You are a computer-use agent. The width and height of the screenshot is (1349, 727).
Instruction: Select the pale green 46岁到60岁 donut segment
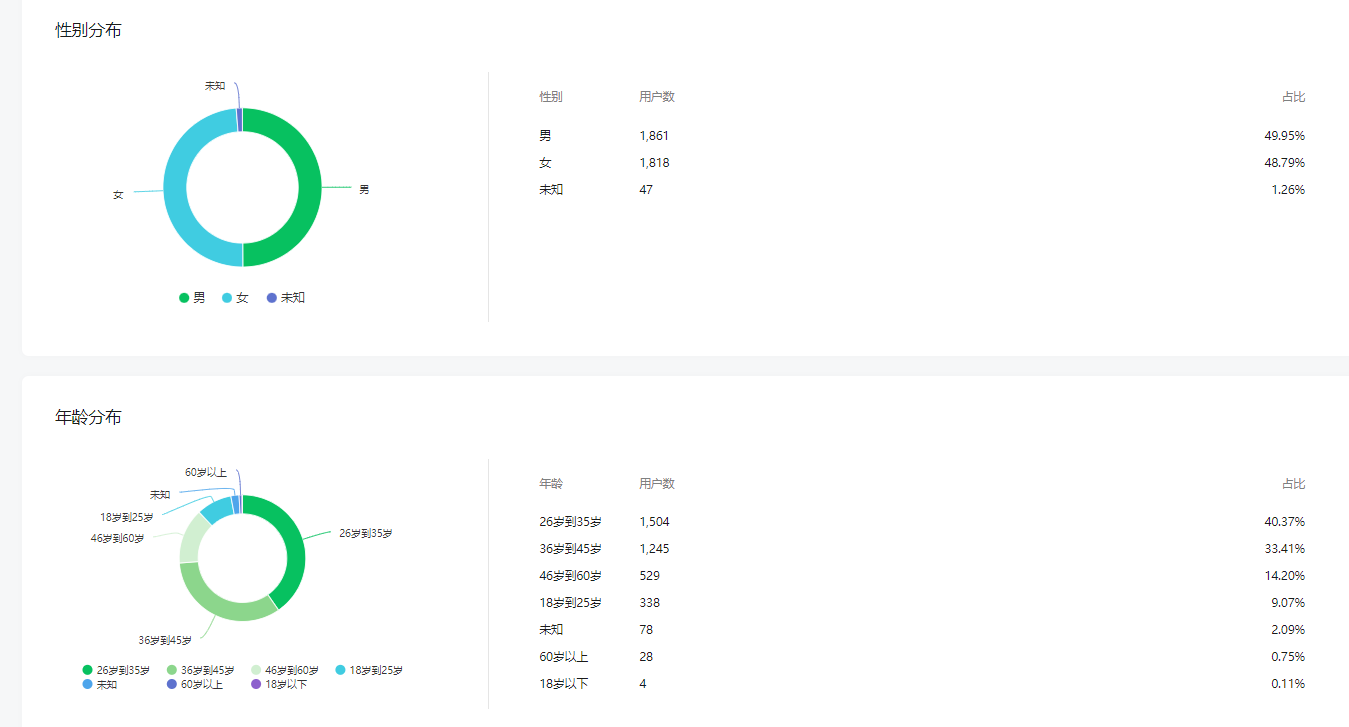click(x=191, y=540)
